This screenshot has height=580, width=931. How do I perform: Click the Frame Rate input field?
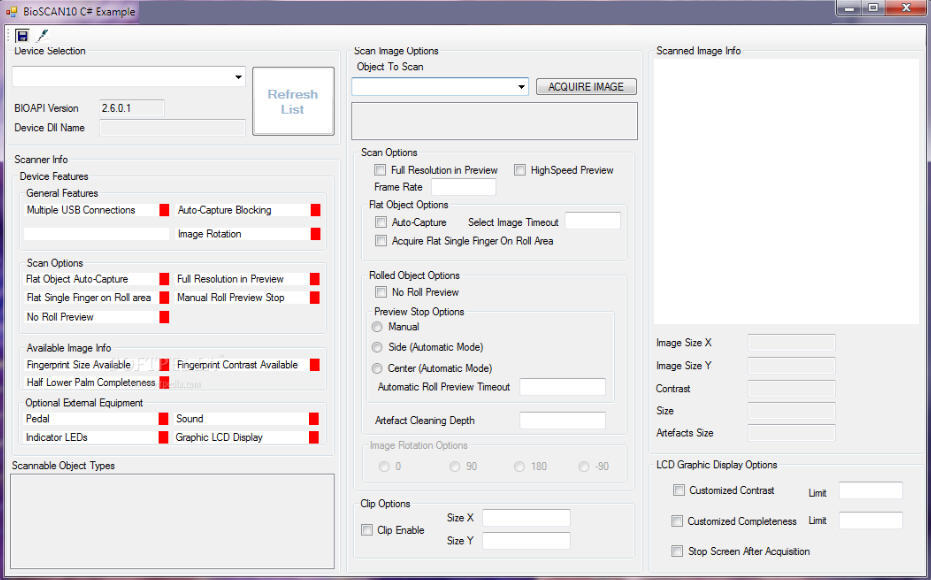(x=464, y=186)
